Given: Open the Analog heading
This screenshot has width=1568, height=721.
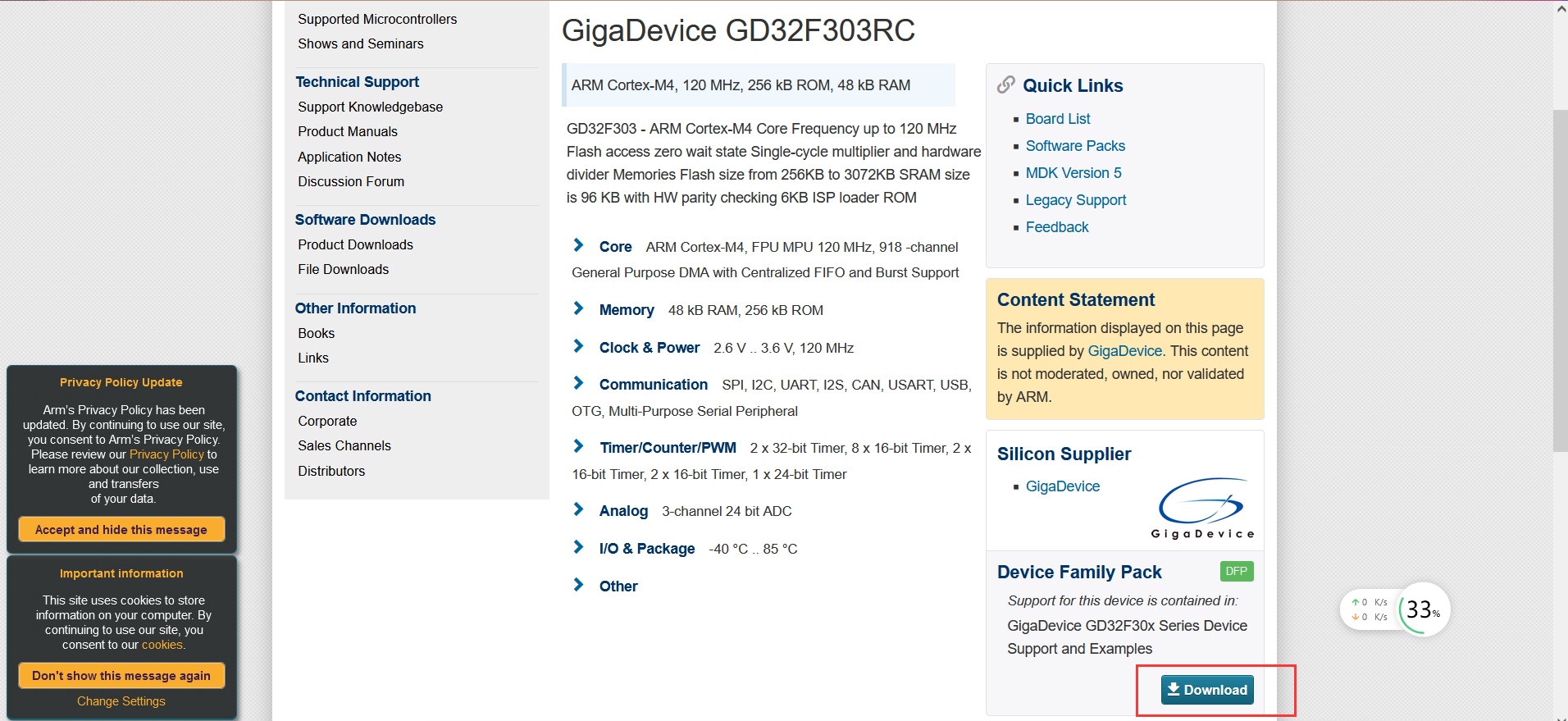Looking at the screenshot, I should coord(623,511).
